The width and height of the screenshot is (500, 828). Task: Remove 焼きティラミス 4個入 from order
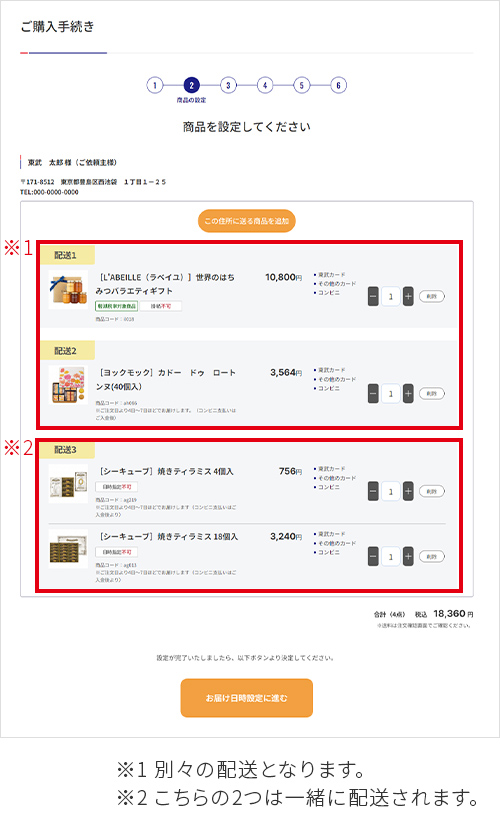tap(432, 492)
